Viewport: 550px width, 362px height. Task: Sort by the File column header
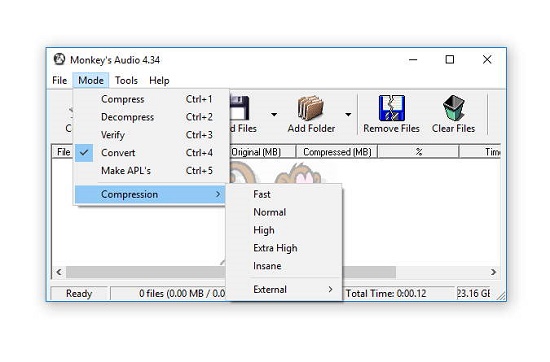pos(63,152)
